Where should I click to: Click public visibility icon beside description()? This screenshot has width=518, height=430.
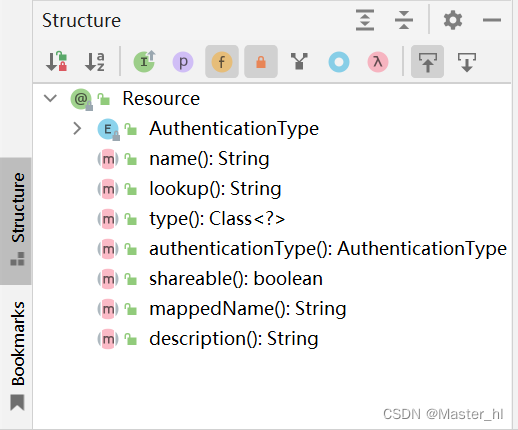pos(131,339)
